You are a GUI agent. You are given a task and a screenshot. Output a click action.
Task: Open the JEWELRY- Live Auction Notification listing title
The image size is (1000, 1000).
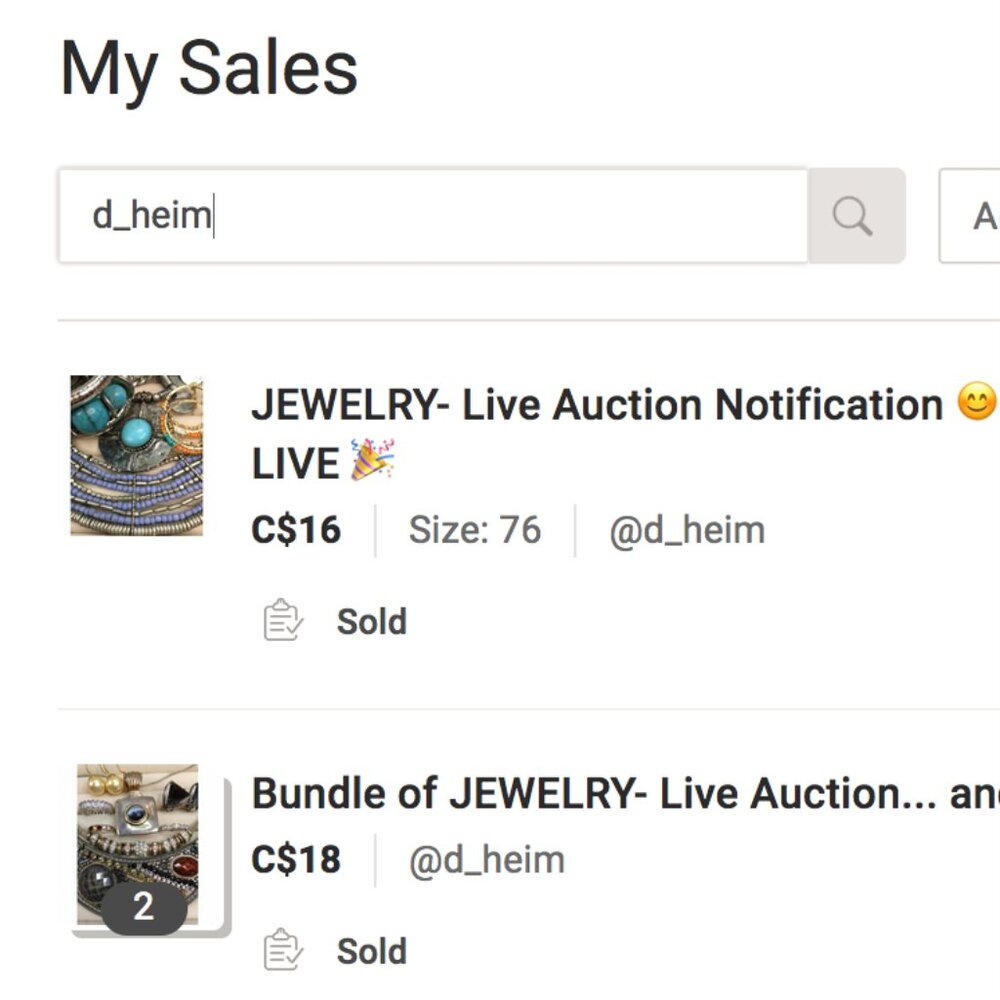coord(597,404)
